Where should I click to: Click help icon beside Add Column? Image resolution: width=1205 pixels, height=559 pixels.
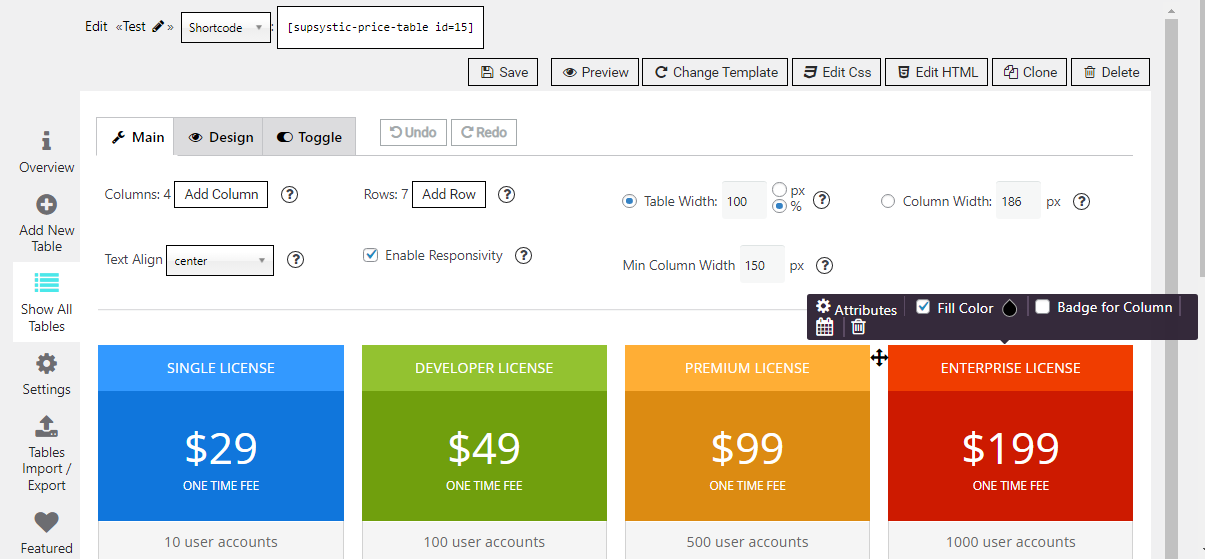click(x=289, y=195)
